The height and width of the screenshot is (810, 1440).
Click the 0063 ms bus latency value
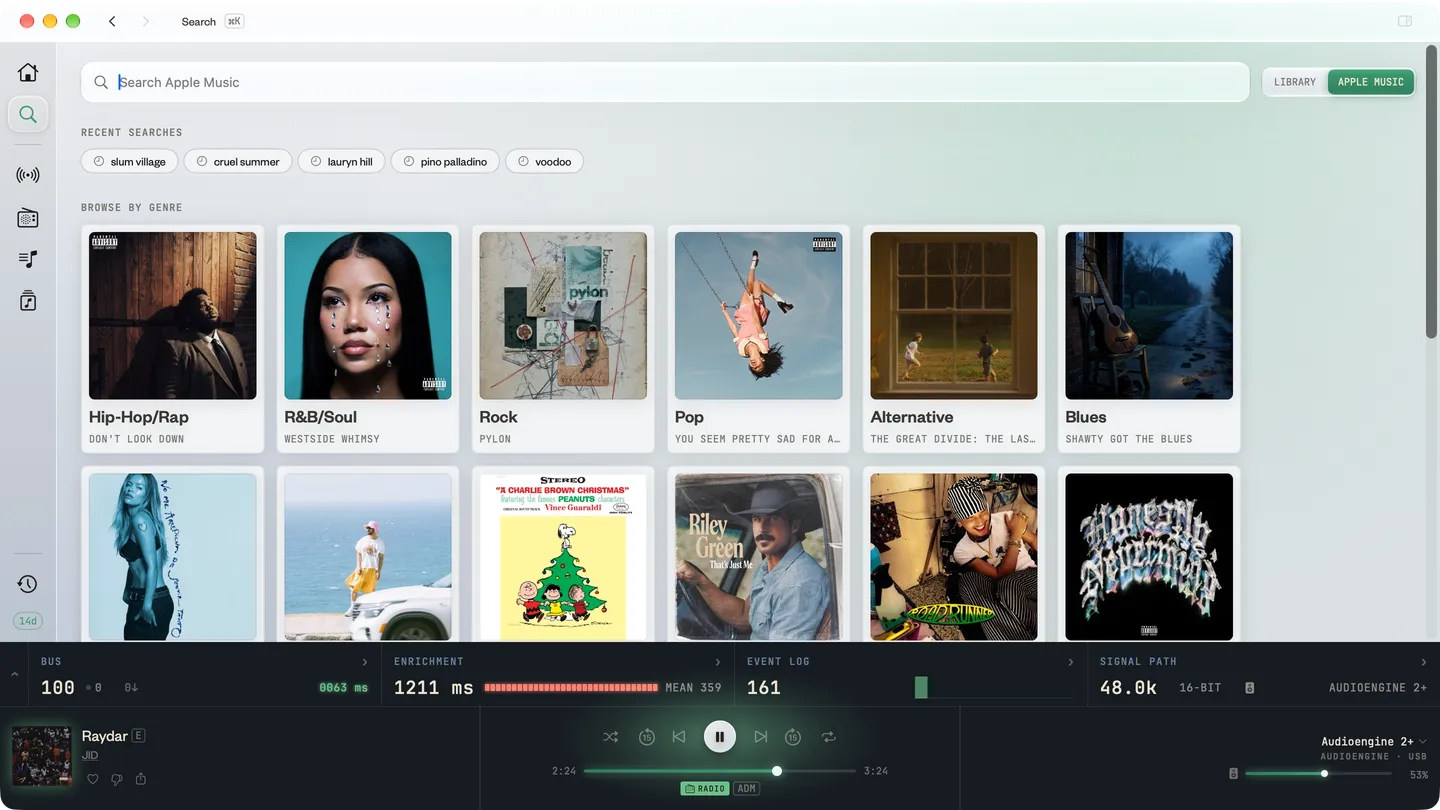[x=344, y=688]
